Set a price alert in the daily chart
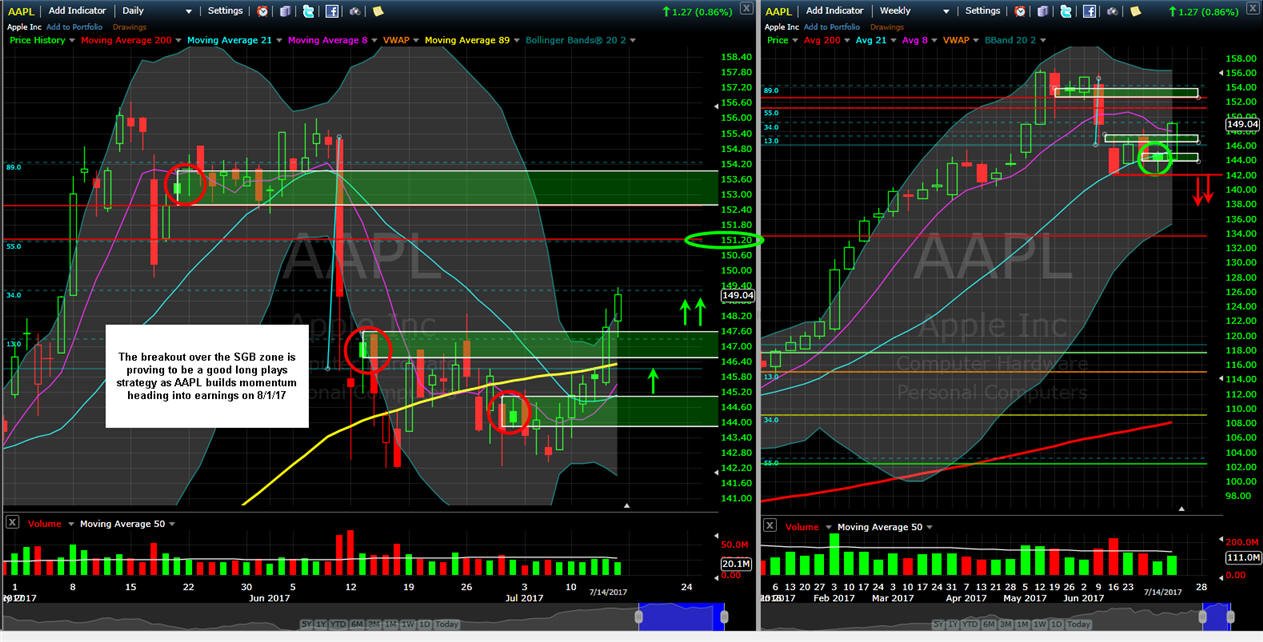Screen dimensions: 1263x642 tap(262, 11)
